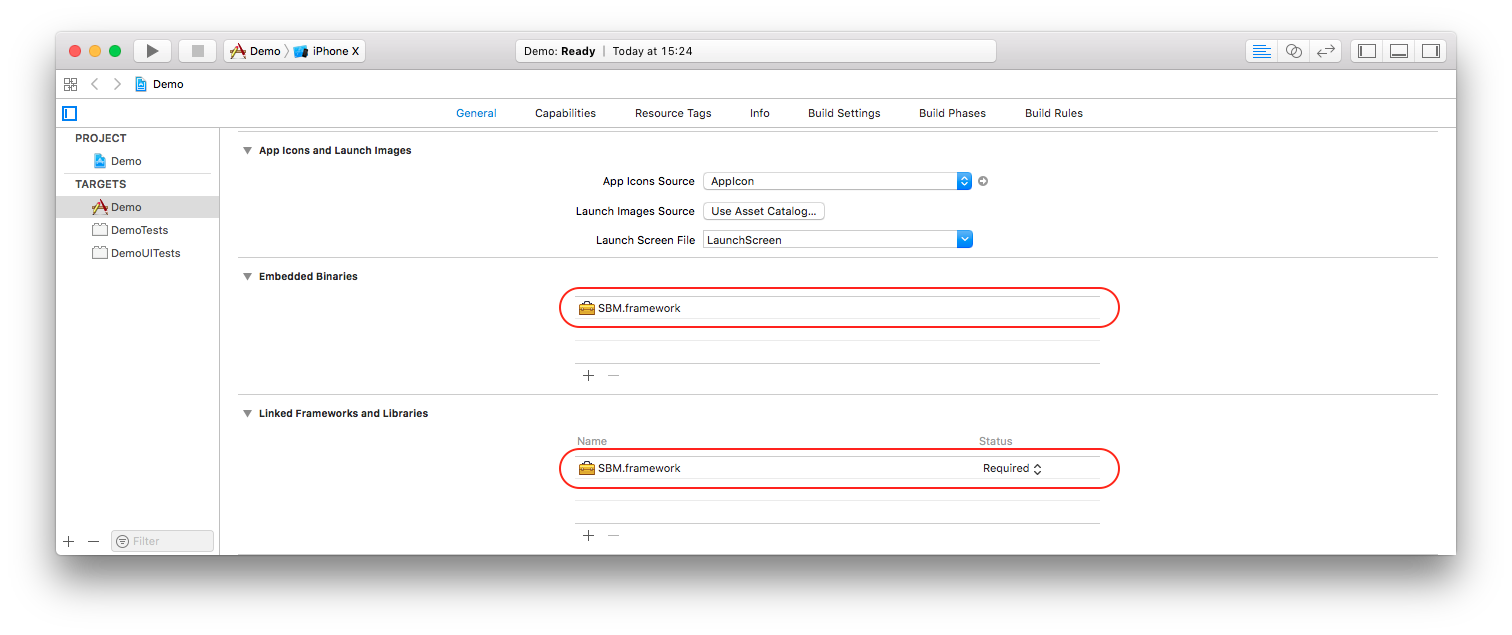
Task: Stop the running task with the Stop button
Action: pyautogui.click(x=198, y=51)
